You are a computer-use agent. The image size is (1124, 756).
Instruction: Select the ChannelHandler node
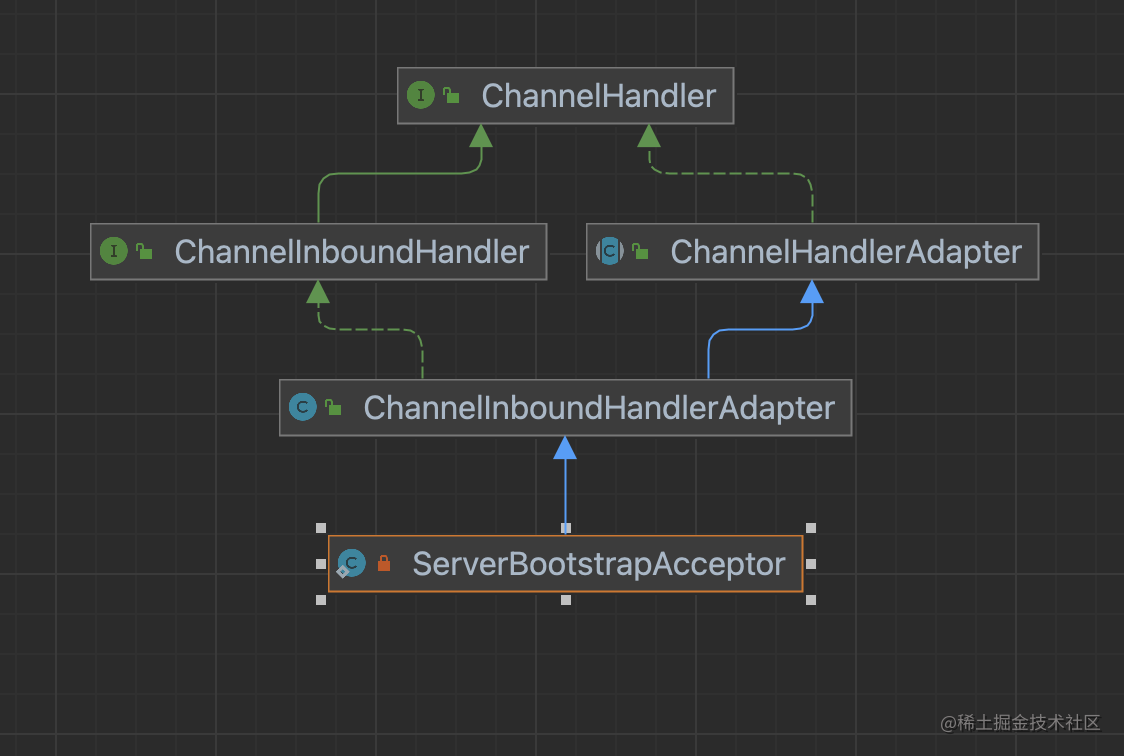coord(566,96)
